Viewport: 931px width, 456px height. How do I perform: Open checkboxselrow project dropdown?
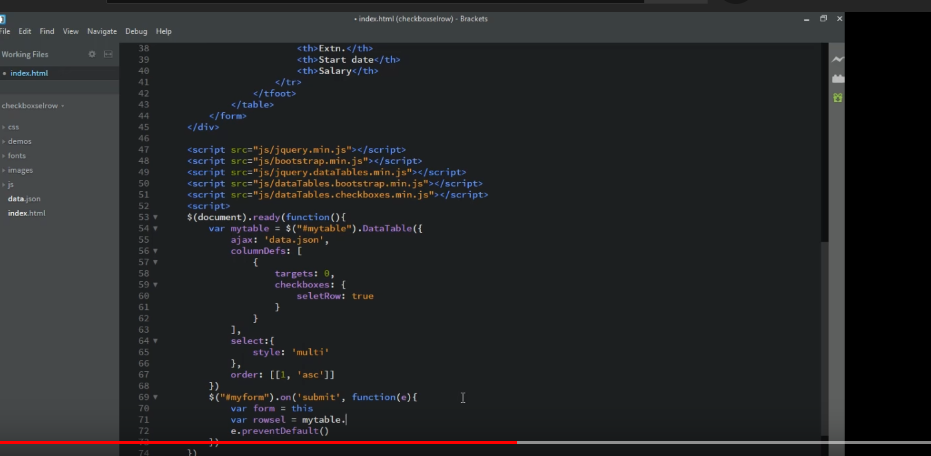click(x=33, y=106)
